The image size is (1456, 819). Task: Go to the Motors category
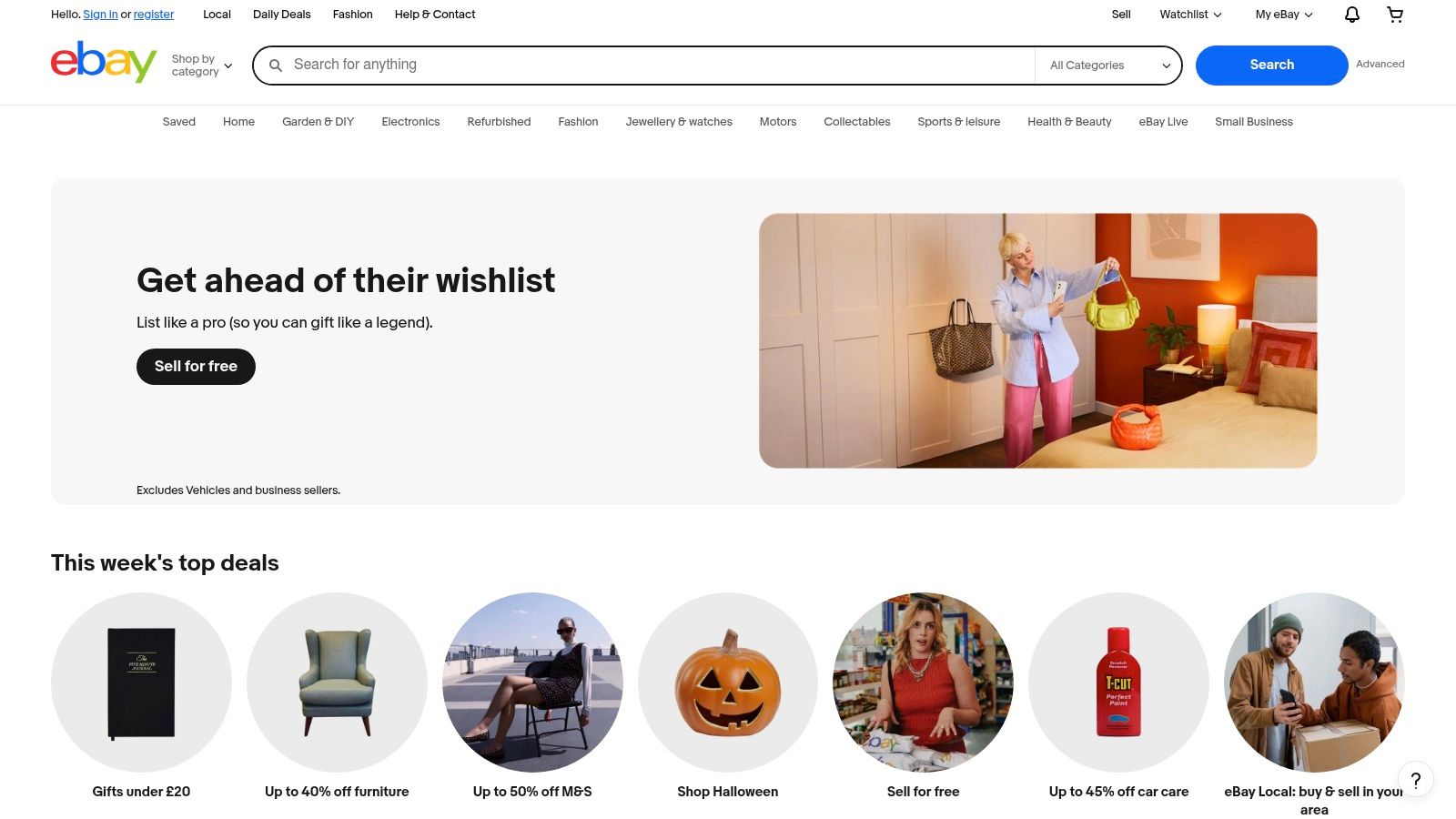[778, 122]
